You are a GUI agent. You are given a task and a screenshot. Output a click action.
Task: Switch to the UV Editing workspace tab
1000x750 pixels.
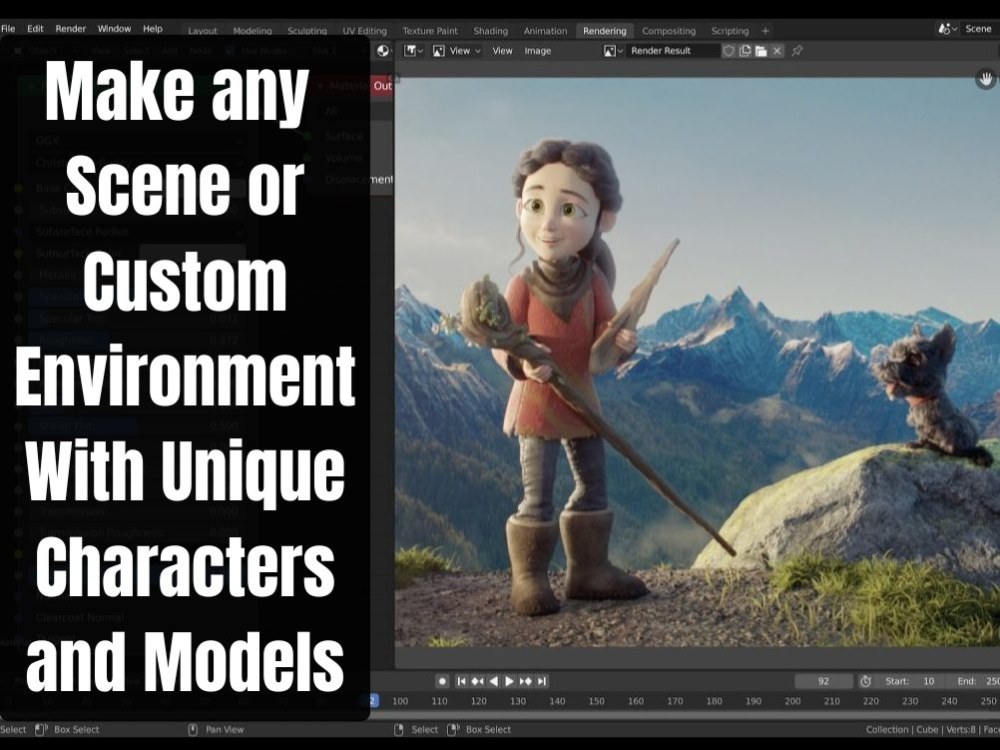click(x=365, y=31)
